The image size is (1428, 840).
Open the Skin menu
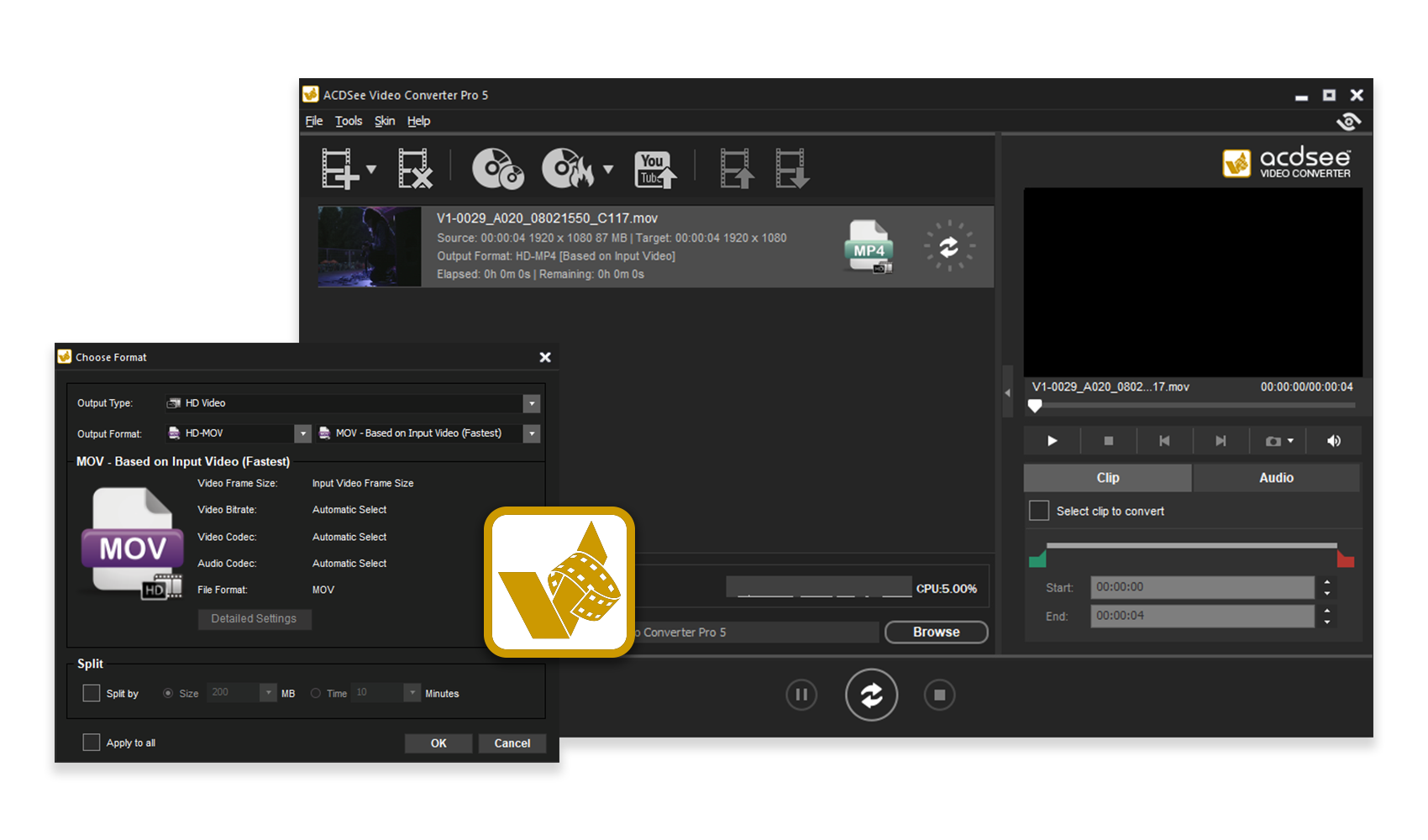[385, 121]
